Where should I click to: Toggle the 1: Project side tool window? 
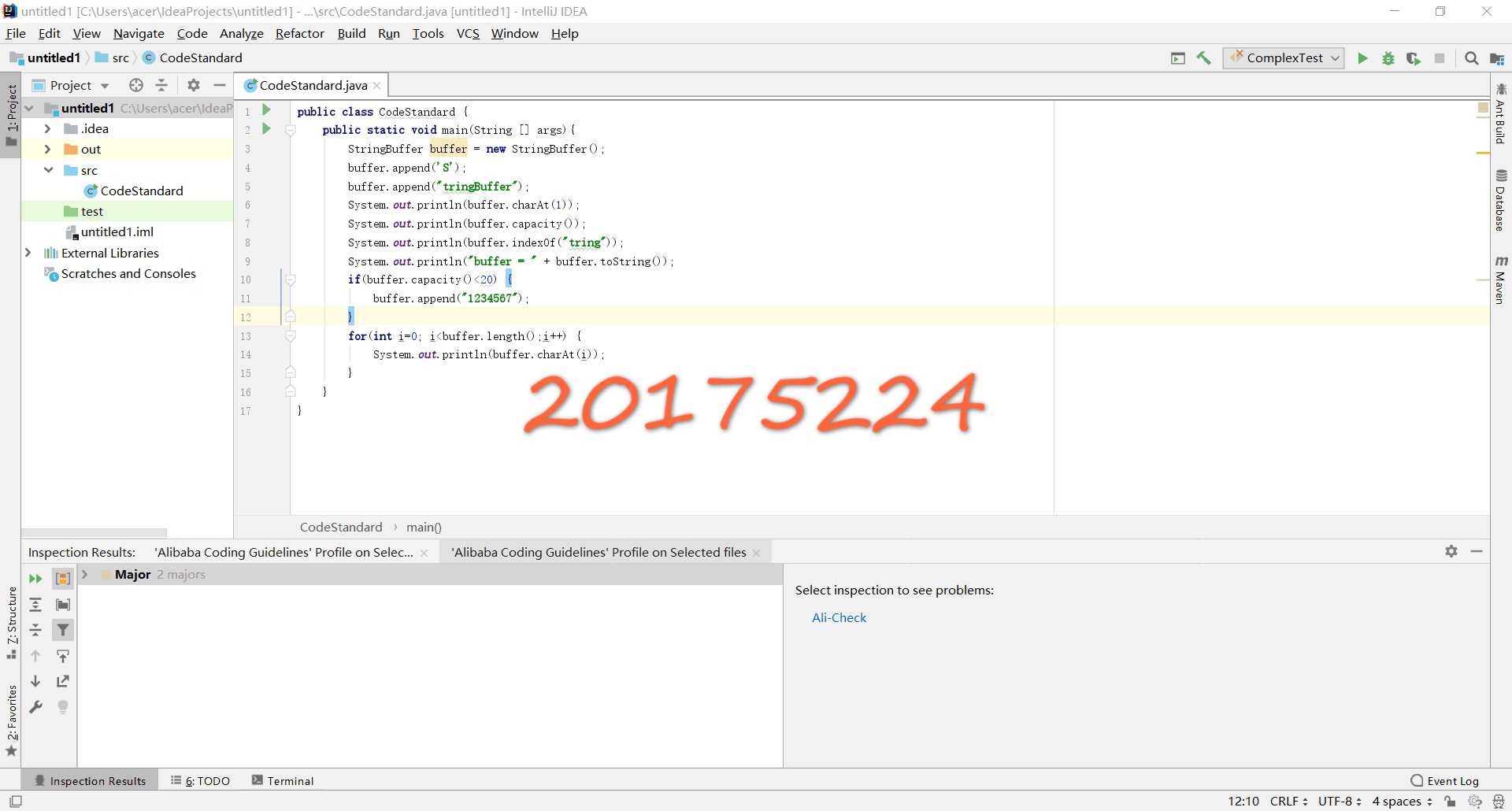(11, 116)
